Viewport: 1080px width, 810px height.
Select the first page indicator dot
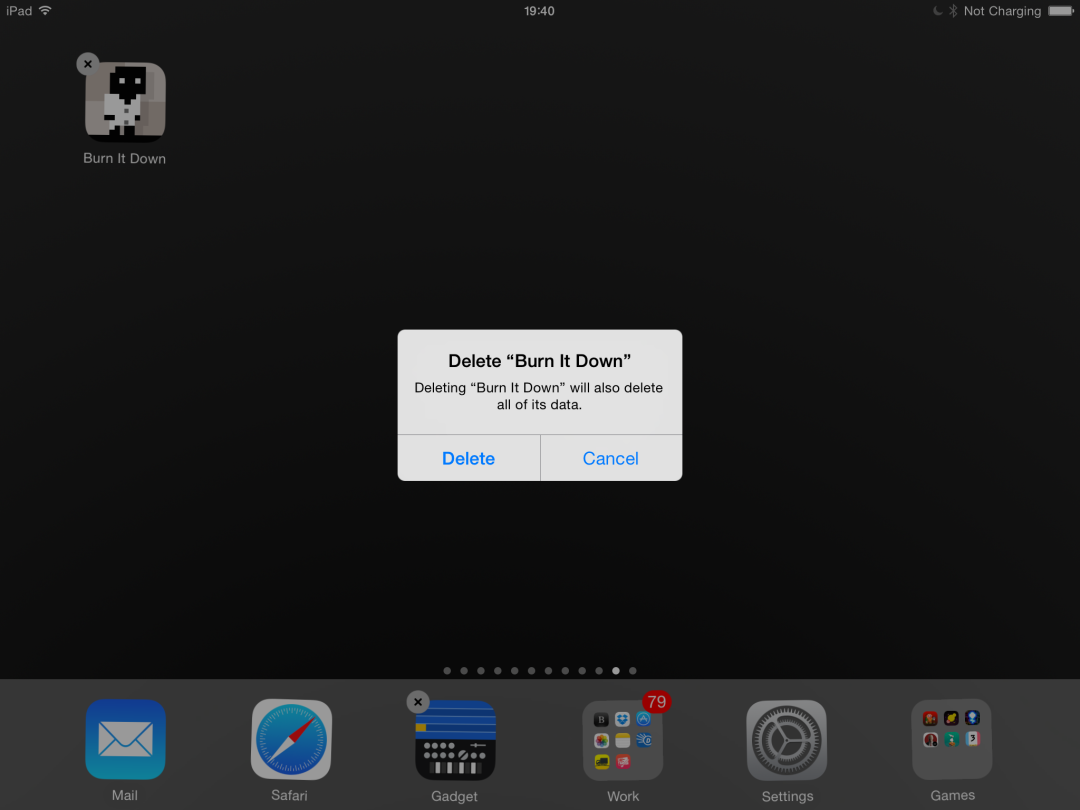447,670
